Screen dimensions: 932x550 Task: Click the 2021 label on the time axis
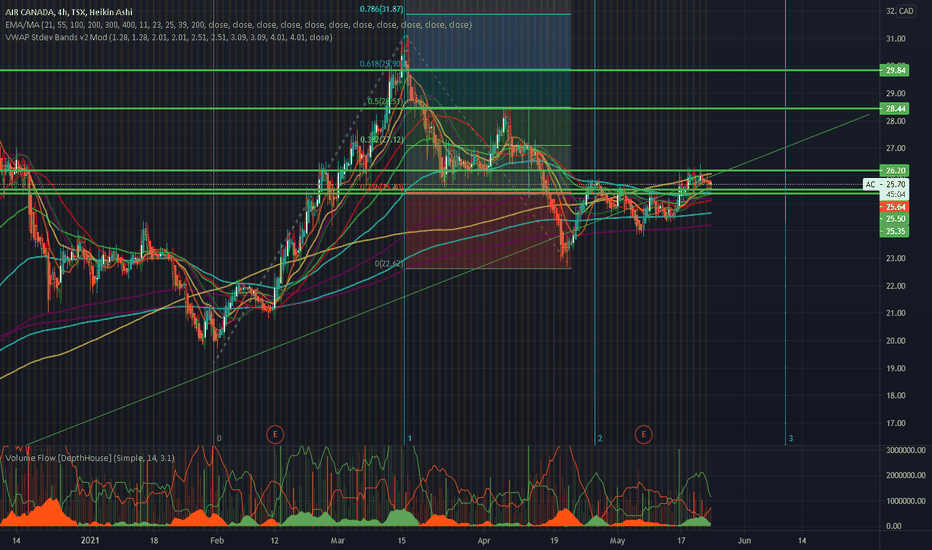click(90, 540)
